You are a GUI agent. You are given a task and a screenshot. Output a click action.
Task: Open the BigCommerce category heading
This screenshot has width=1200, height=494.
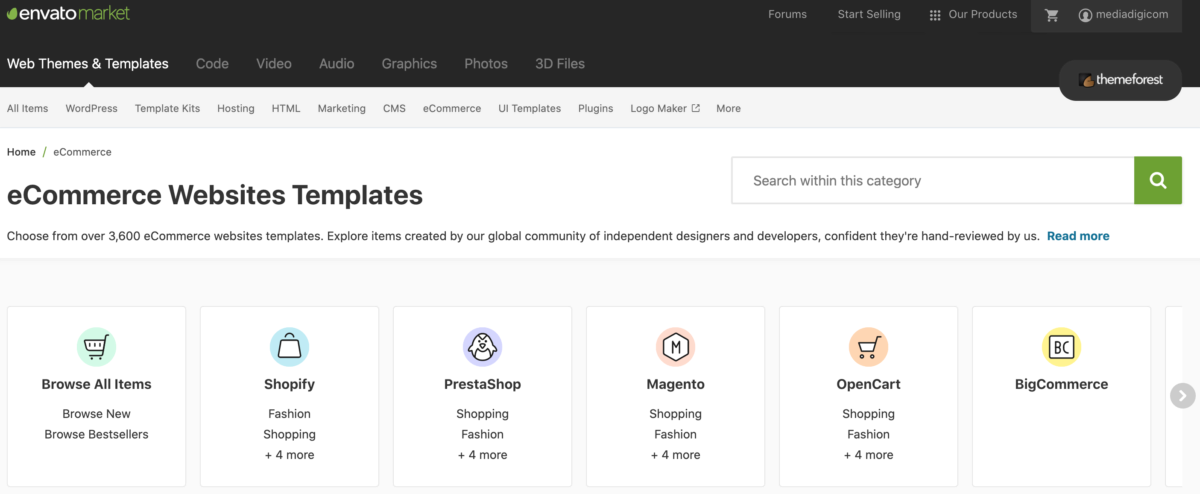1061,384
